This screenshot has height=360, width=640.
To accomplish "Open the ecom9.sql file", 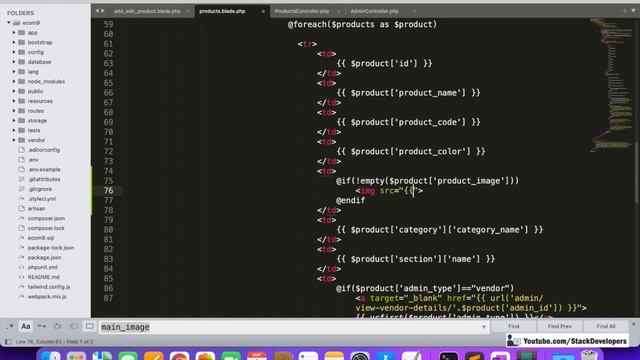I will [x=41, y=238].
